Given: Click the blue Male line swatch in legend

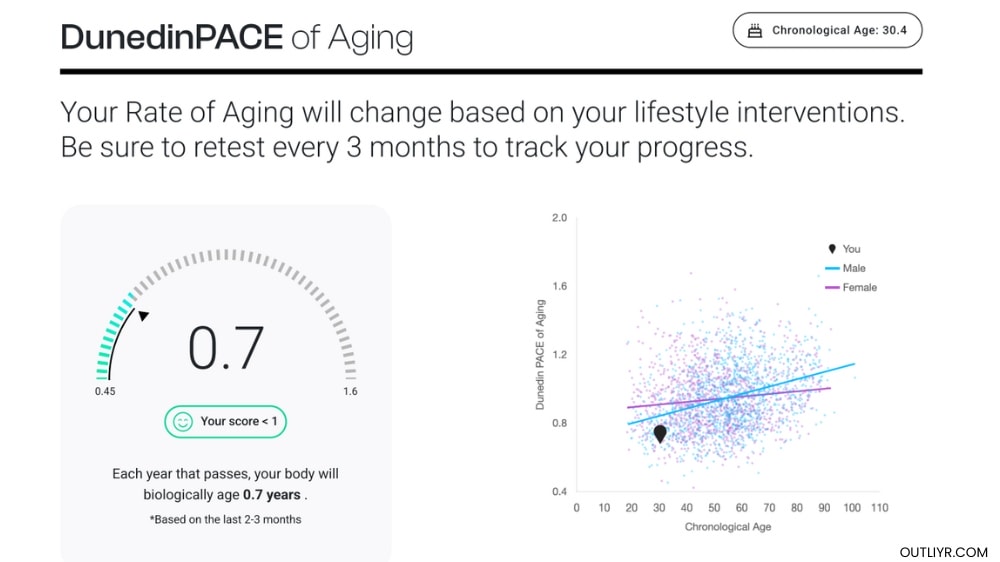Looking at the screenshot, I should (x=830, y=268).
